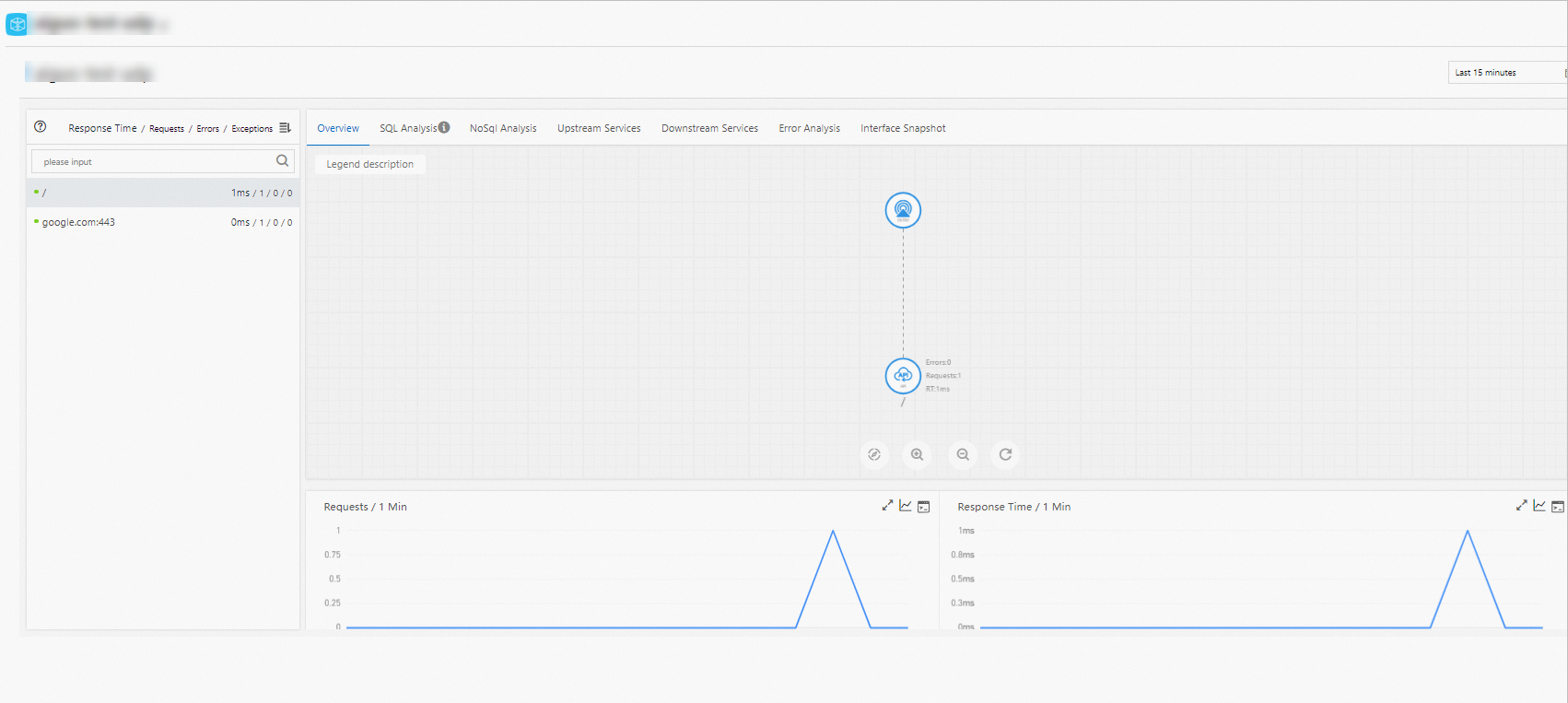Click the console window icon on Requests
This screenshot has height=703, width=1568.
click(924, 507)
